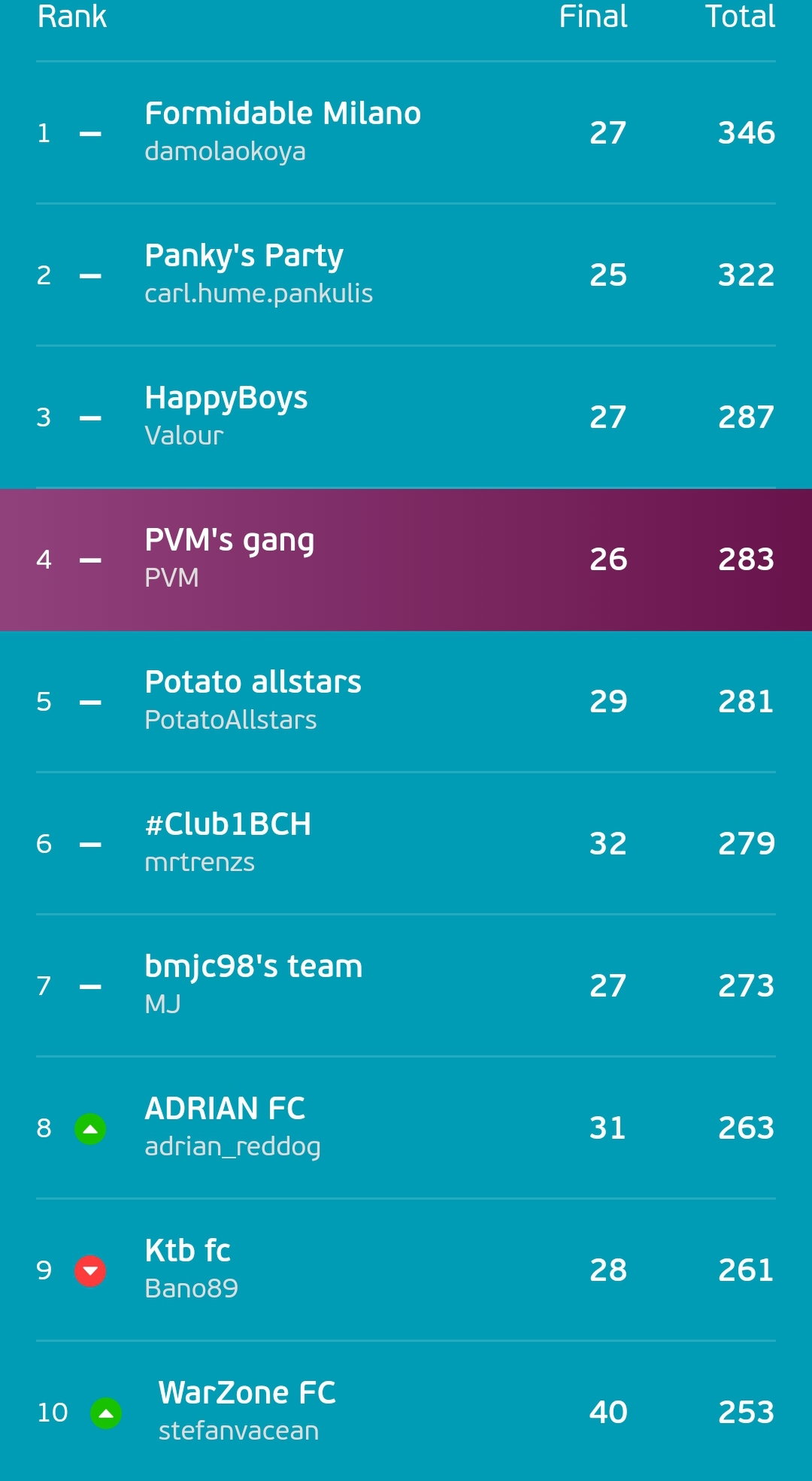The height and width of the screenshot is (1481, 812).
Task: Tap the red down arrow beside Ktb fc
Action: pos(90,1270)
